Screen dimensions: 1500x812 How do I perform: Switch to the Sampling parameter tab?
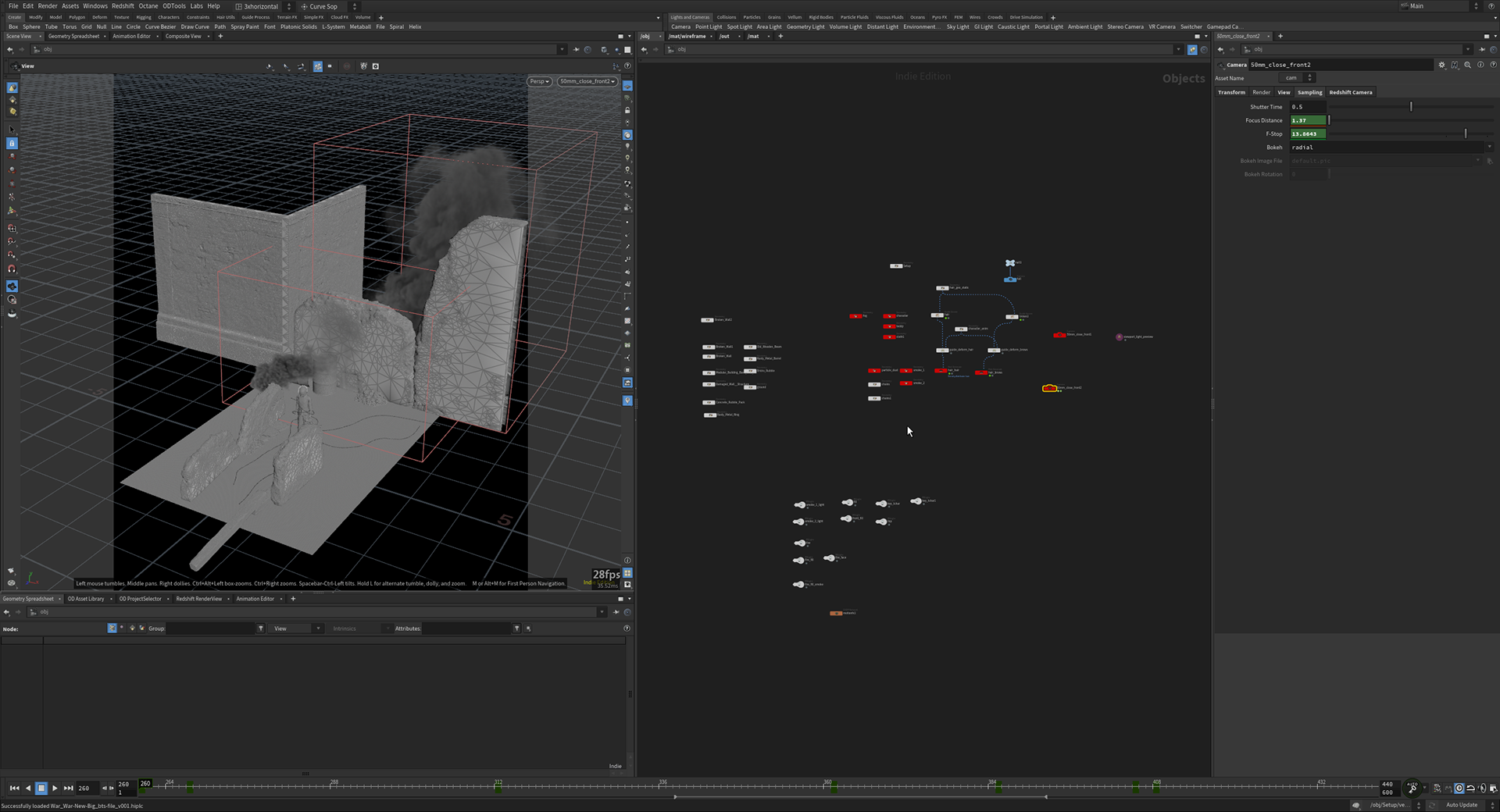coord(1309,92)
